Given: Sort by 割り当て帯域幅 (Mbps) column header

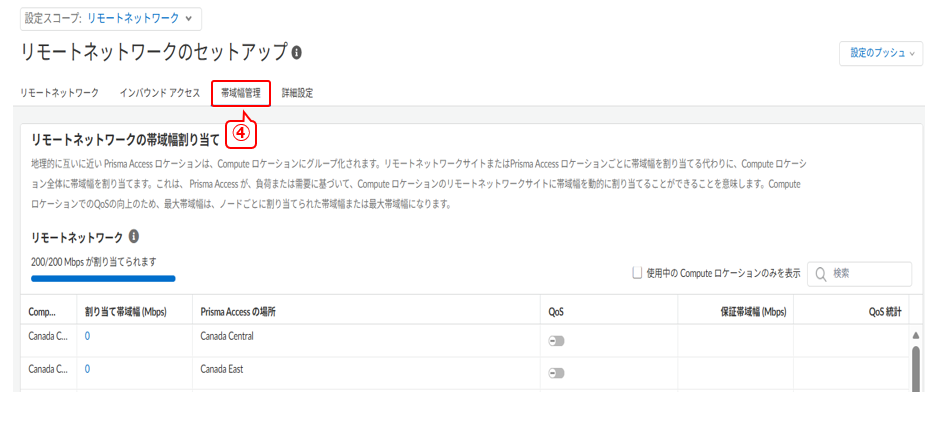Looking at the screenshot, I should pos(126,312).
